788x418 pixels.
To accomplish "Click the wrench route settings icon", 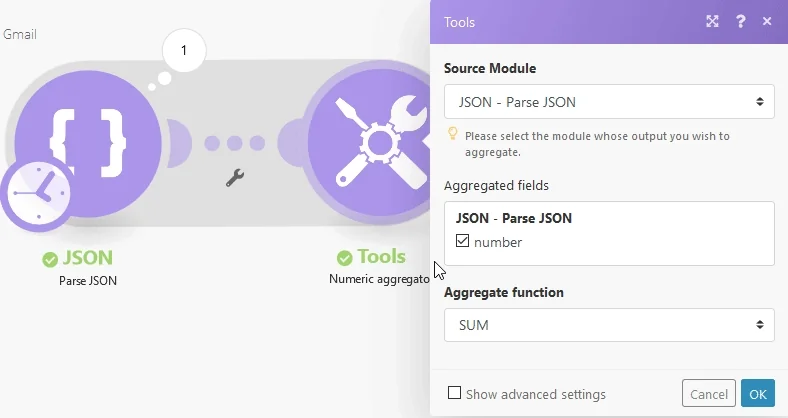I will pyautogui.click(x=235, y=177).
